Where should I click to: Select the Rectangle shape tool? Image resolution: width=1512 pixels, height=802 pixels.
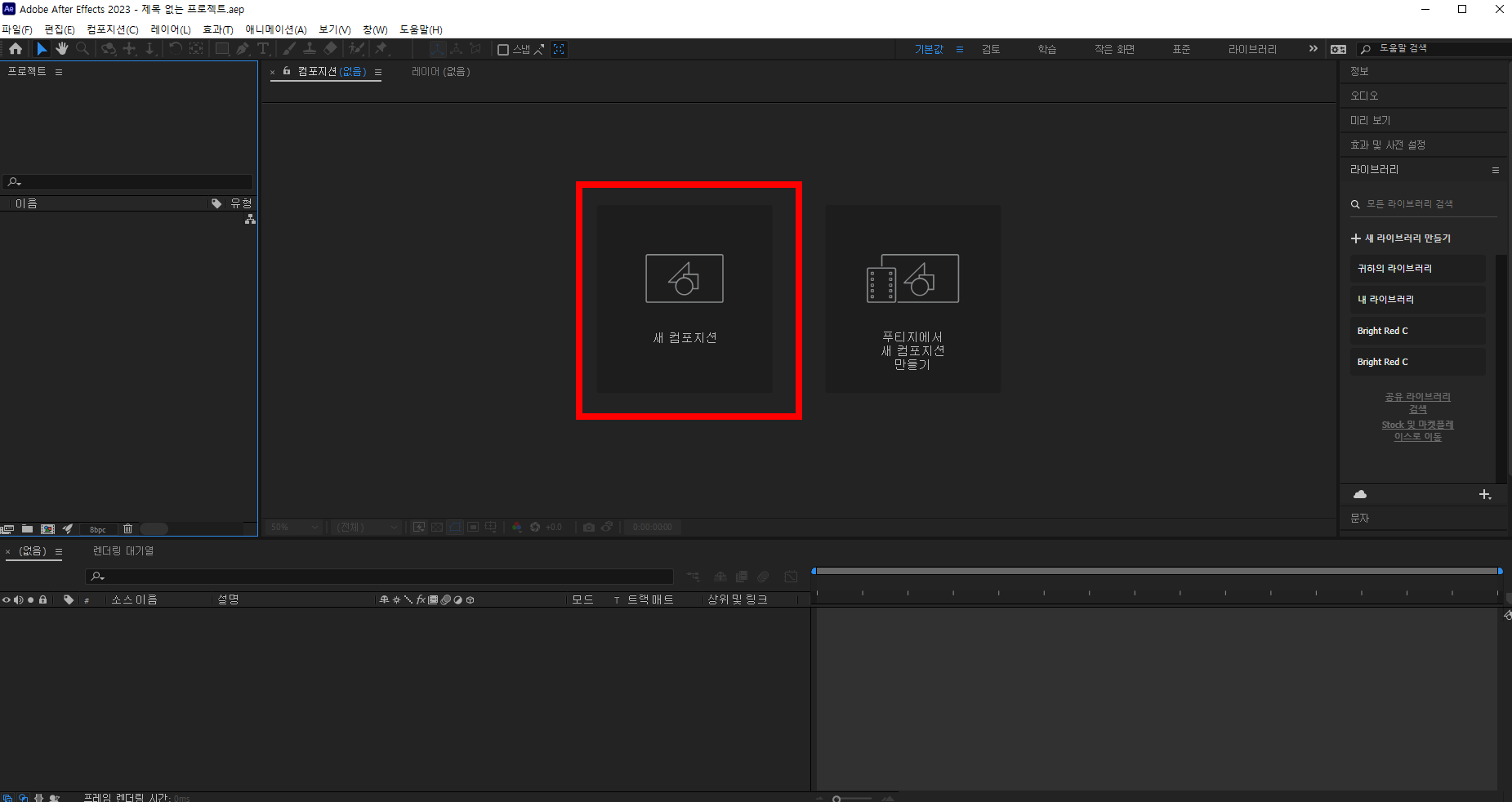coord(221,49)
